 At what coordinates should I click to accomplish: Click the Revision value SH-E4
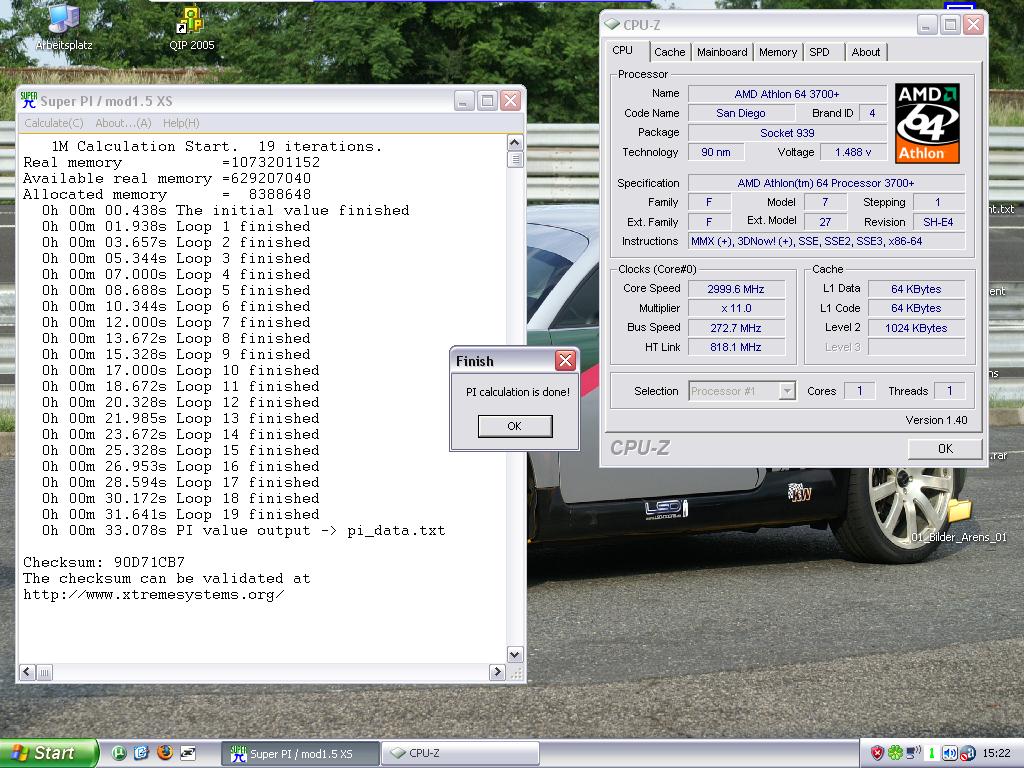tap(938, 222)
